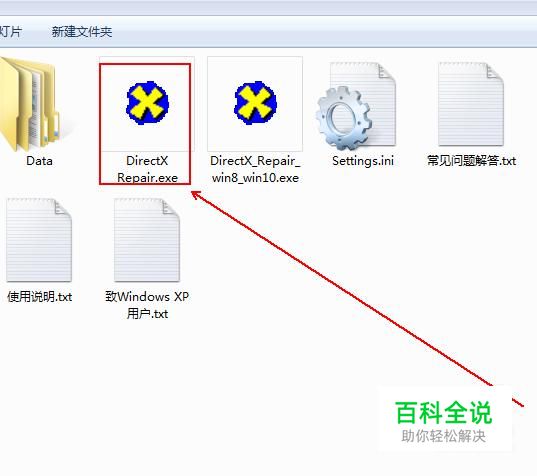
Task: Select the DirectX_Repair_win8_win10.exe application icon
Action: tap(255, 103)
